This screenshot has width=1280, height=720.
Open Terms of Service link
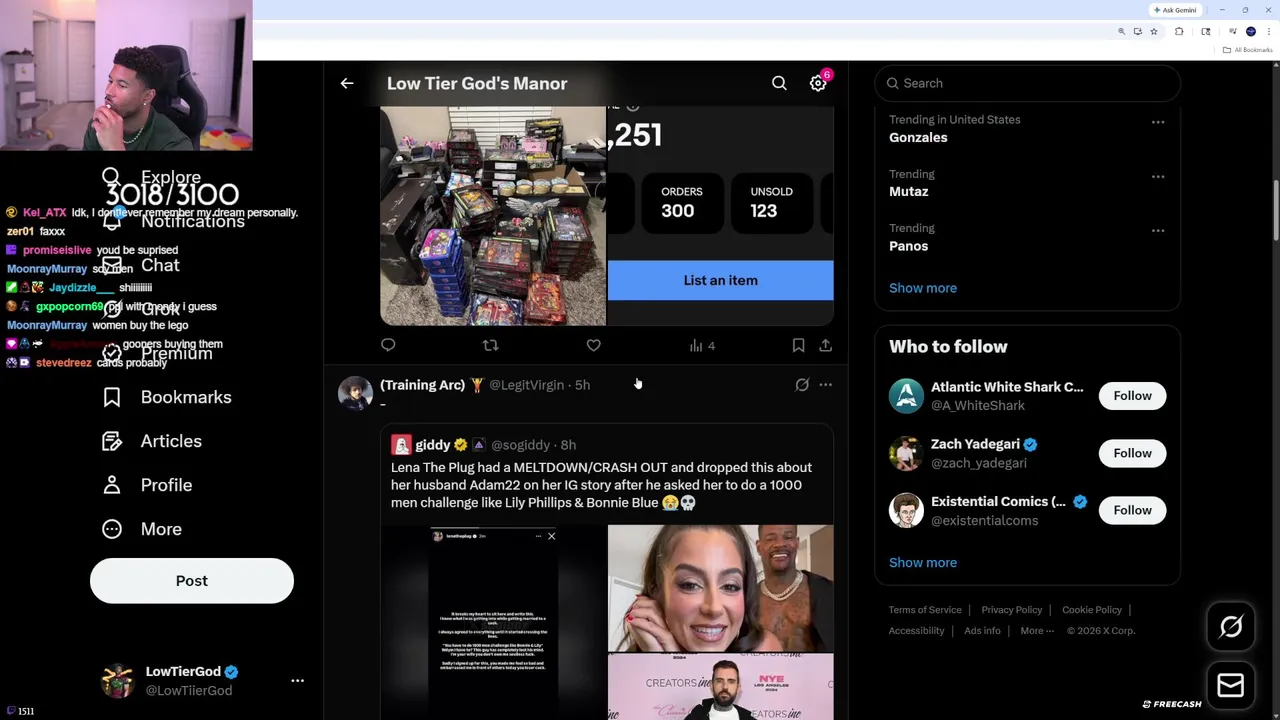click(925, 610)
